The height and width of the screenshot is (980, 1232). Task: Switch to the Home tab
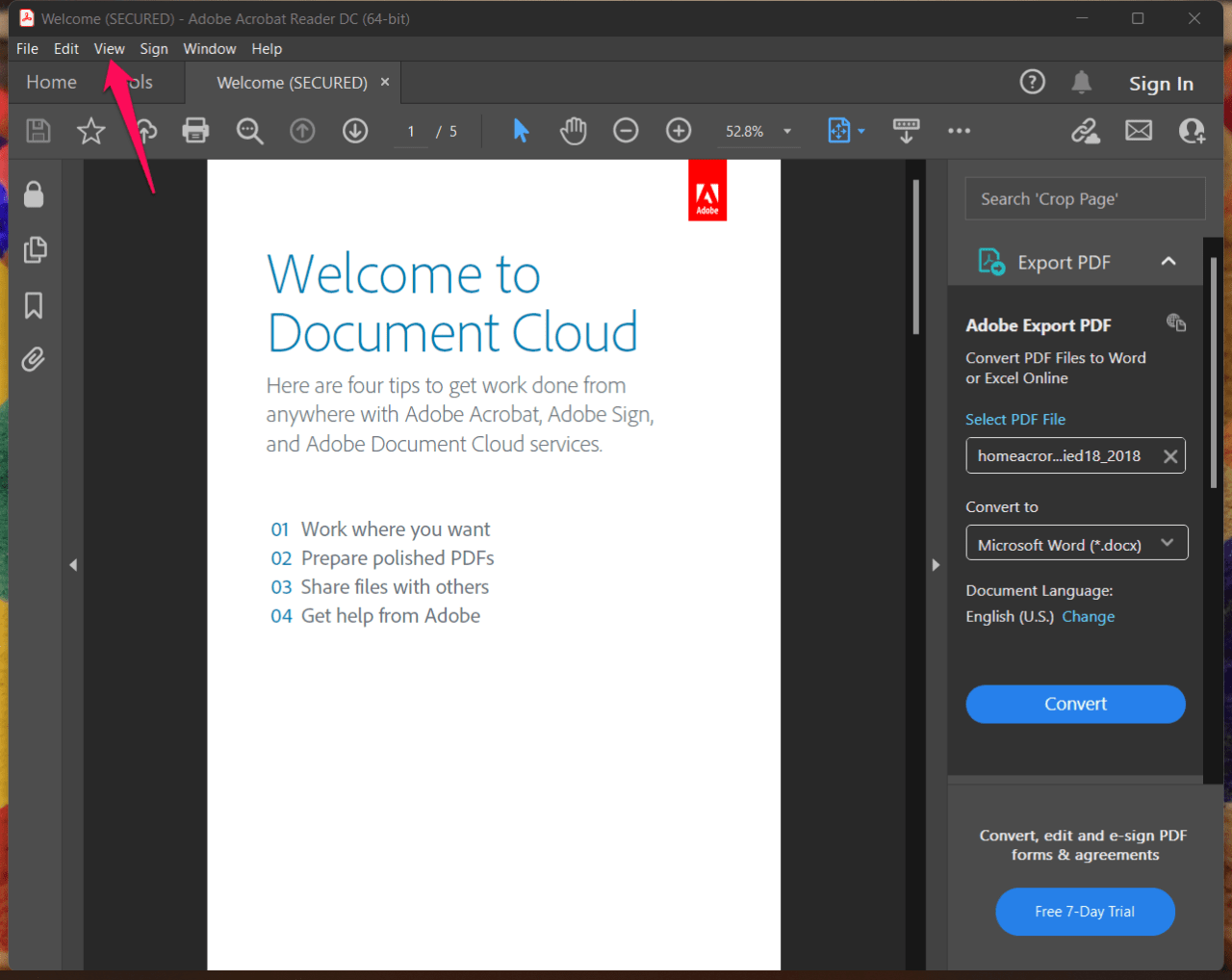(51, 82)
